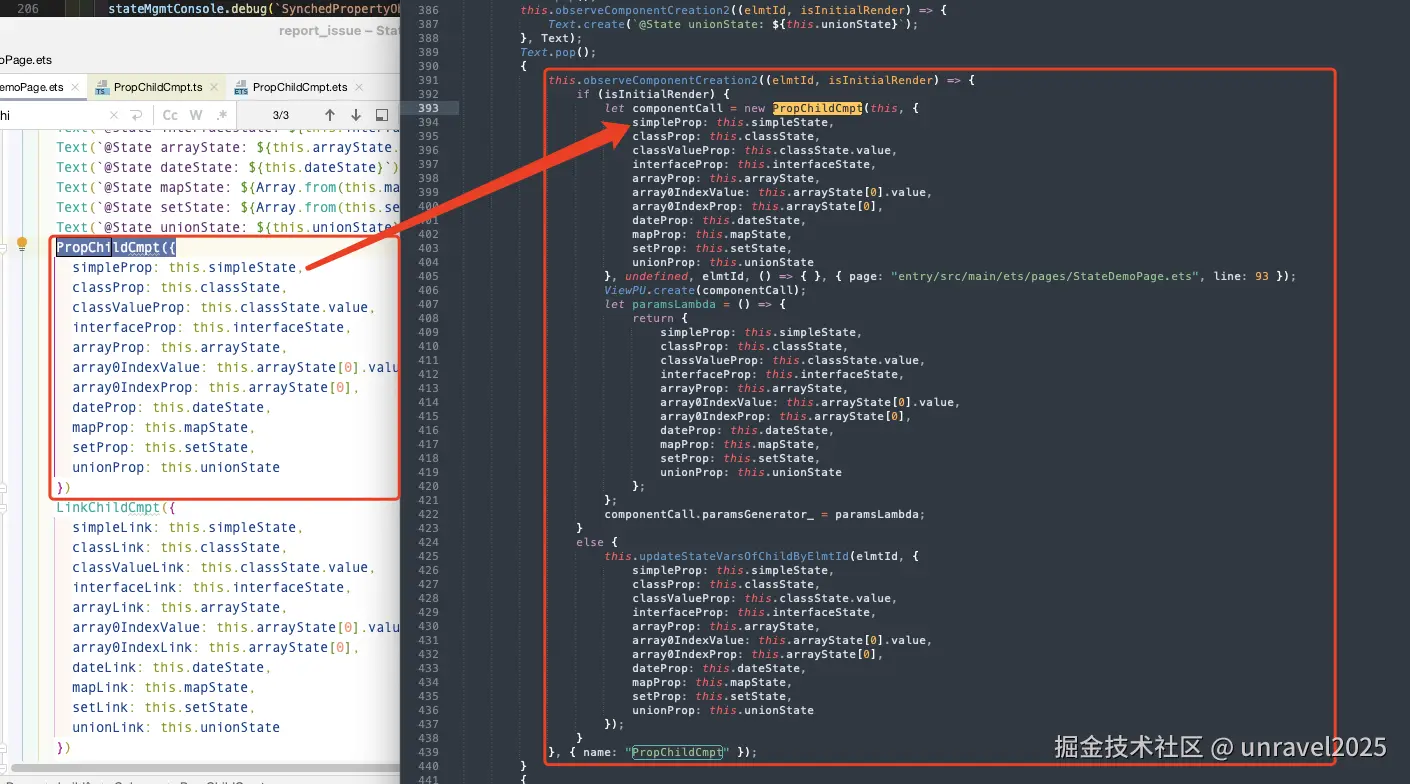The image size is (1410, 784).
Task: Click classLink: this.classState line
Action: point(179,547)
